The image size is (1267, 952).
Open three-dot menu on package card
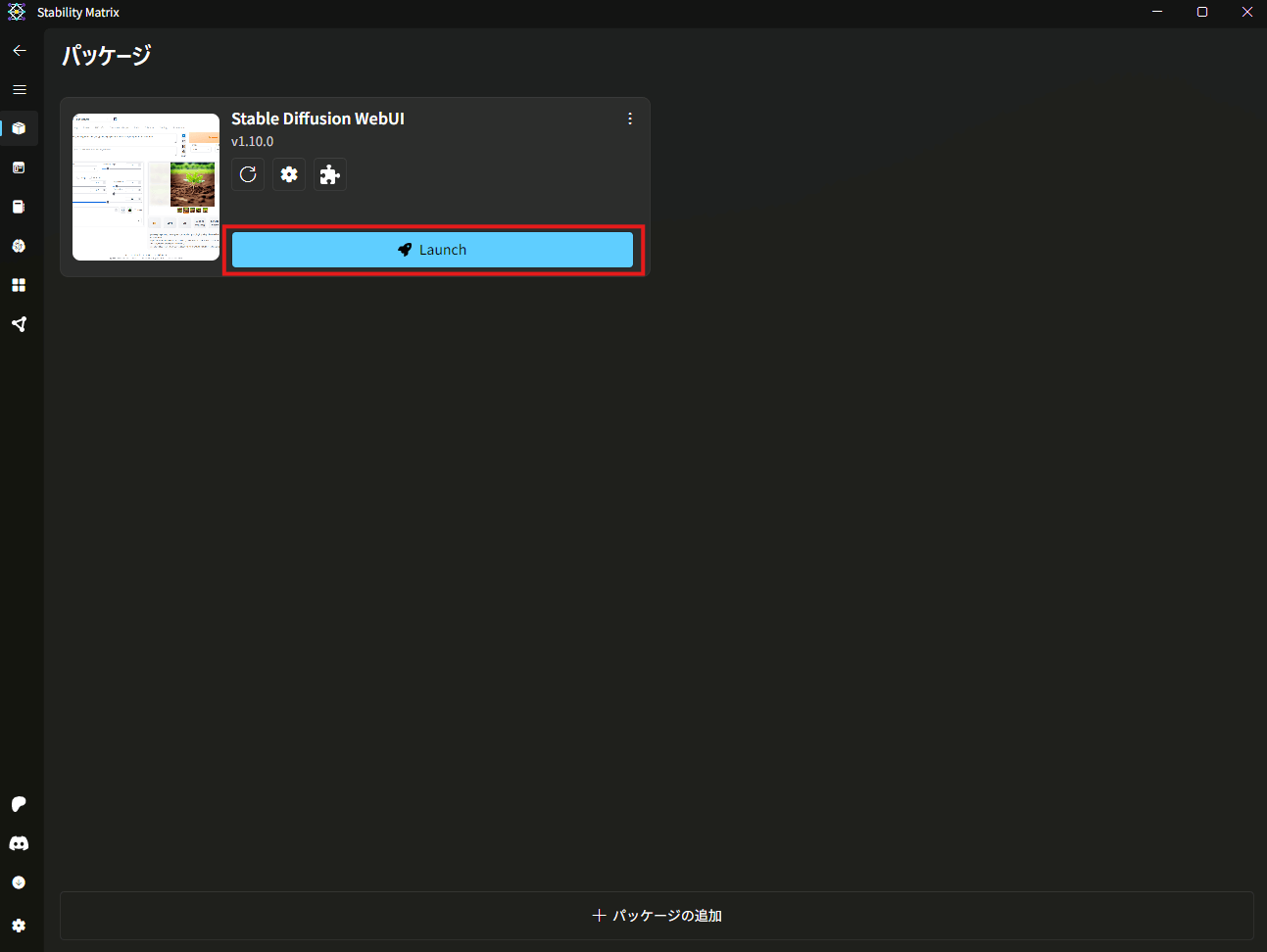click(630, 119)
